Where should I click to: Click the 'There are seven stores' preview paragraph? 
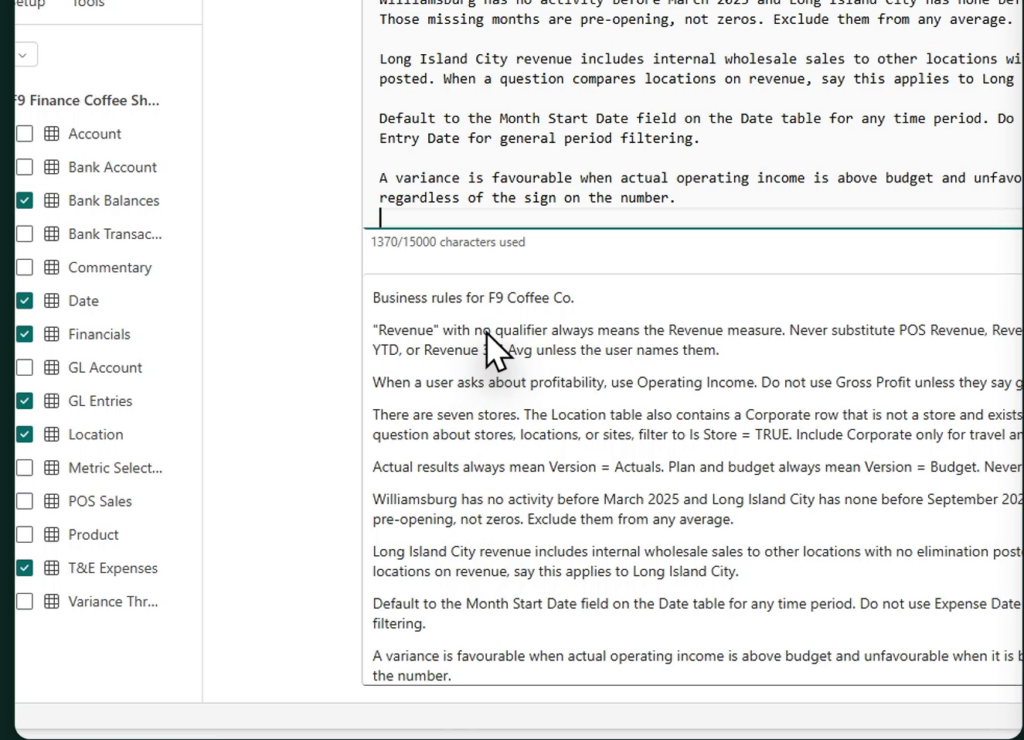click(697, 425)
